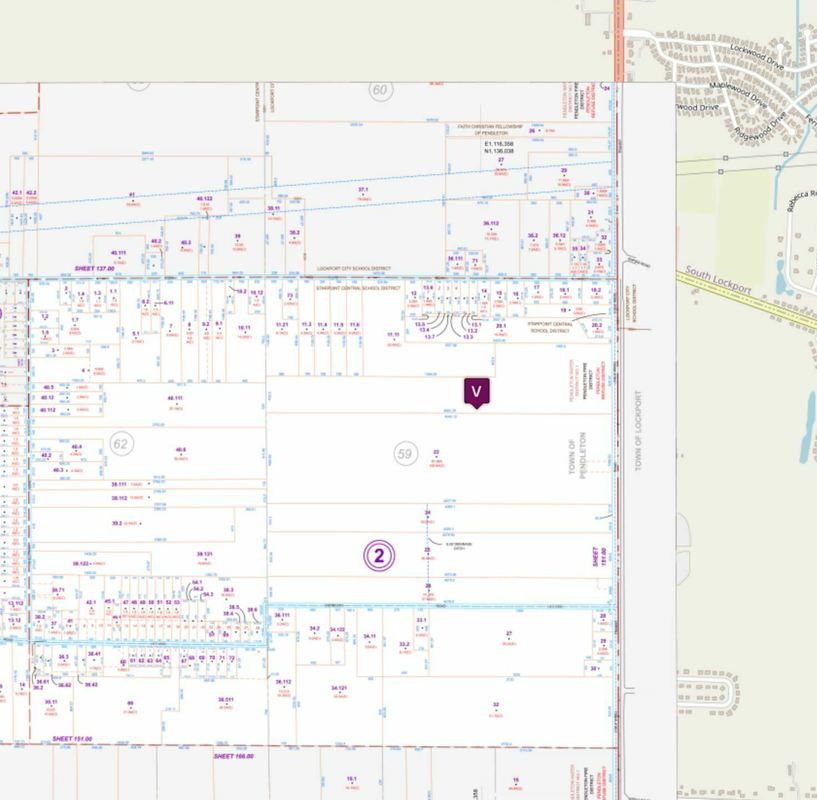Click the circled 60 lot number

coord(379,91)
